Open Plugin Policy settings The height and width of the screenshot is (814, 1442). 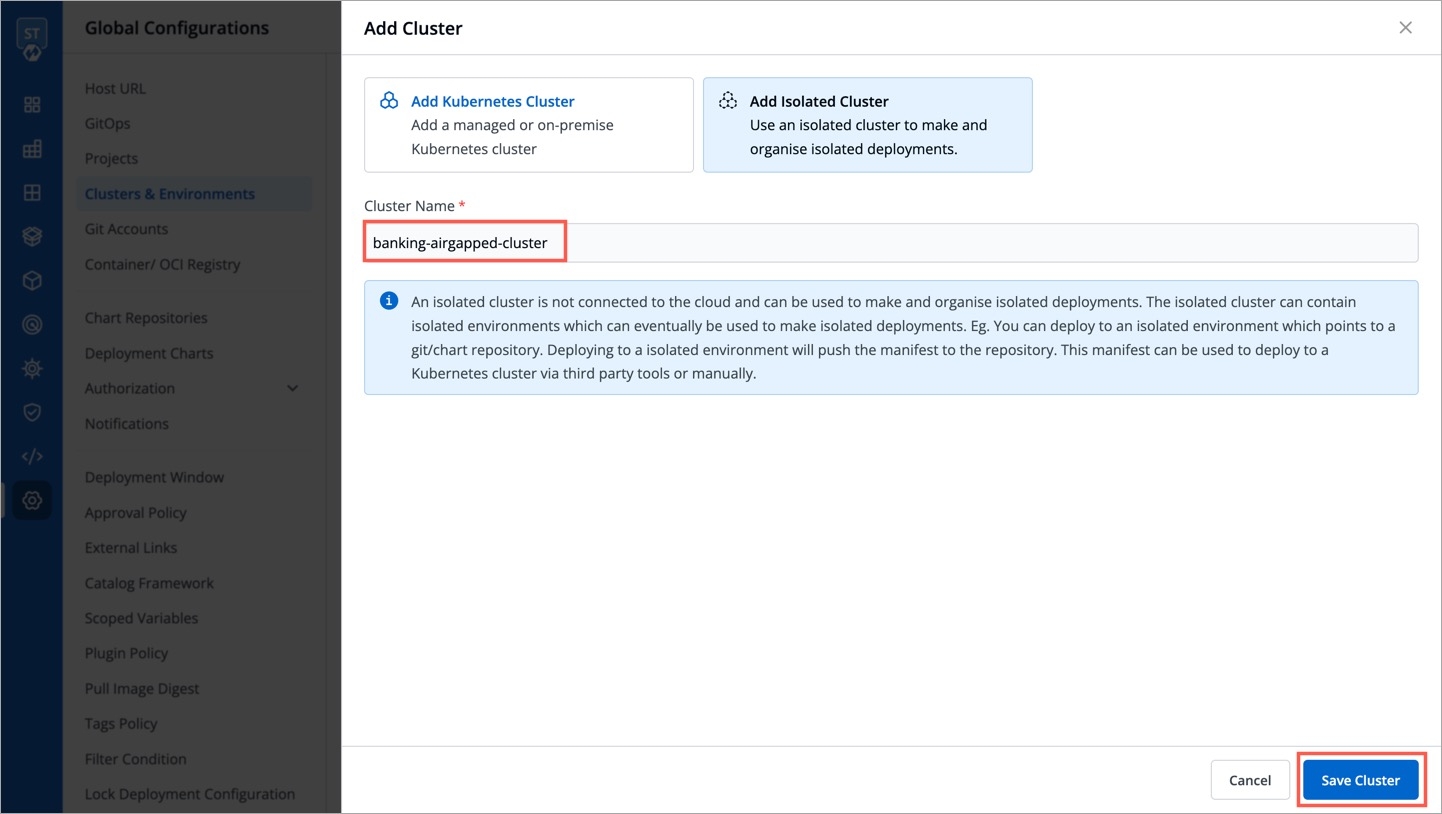(127, 653)
